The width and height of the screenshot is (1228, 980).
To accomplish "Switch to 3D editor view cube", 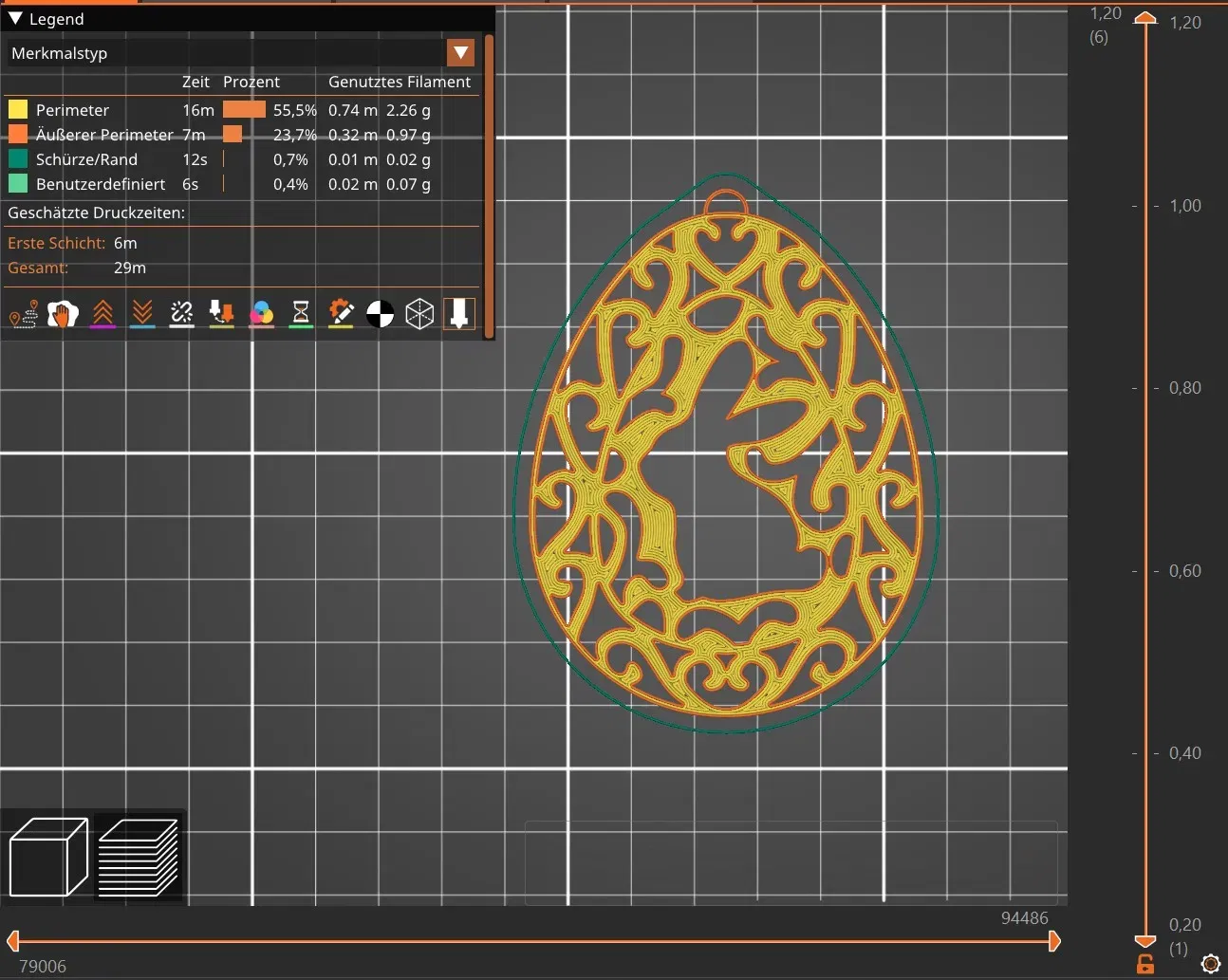I will click(x=48, y=857).
